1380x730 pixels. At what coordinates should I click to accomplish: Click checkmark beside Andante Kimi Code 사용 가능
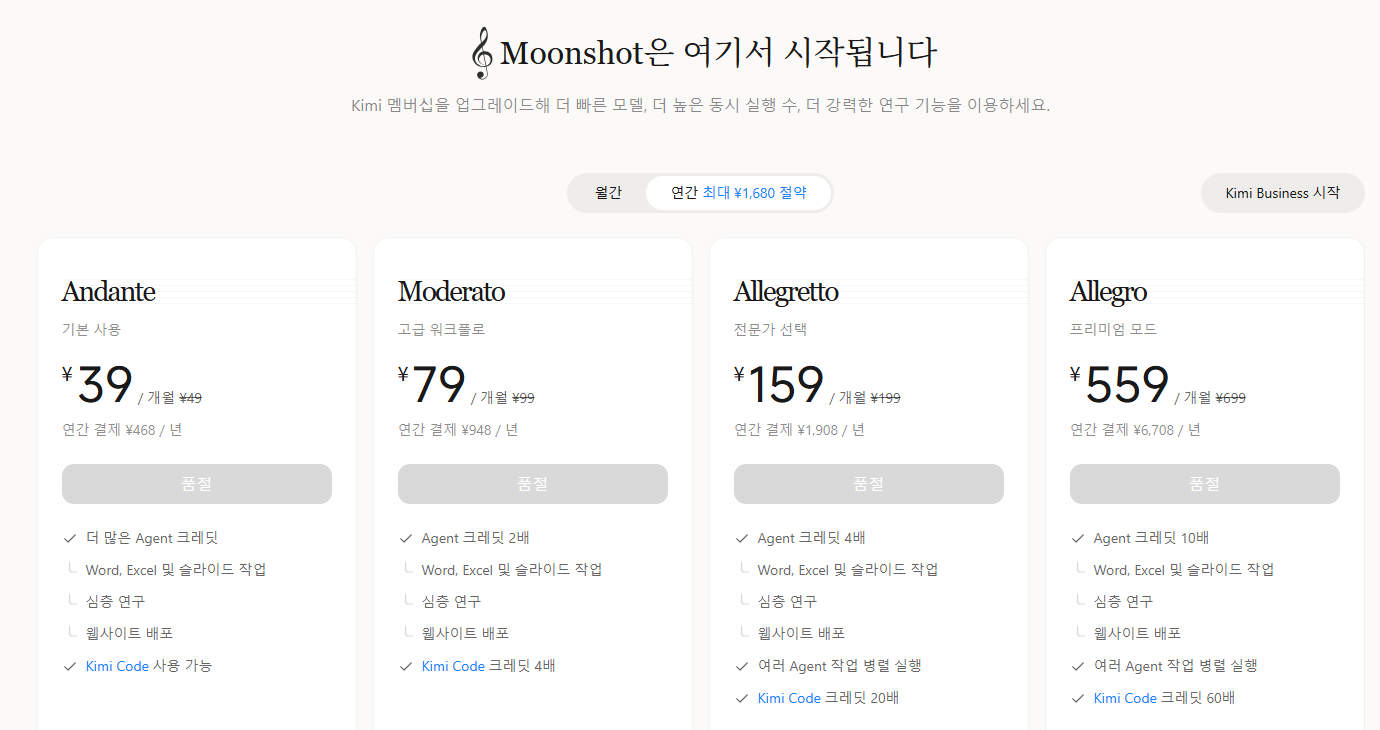70,666
